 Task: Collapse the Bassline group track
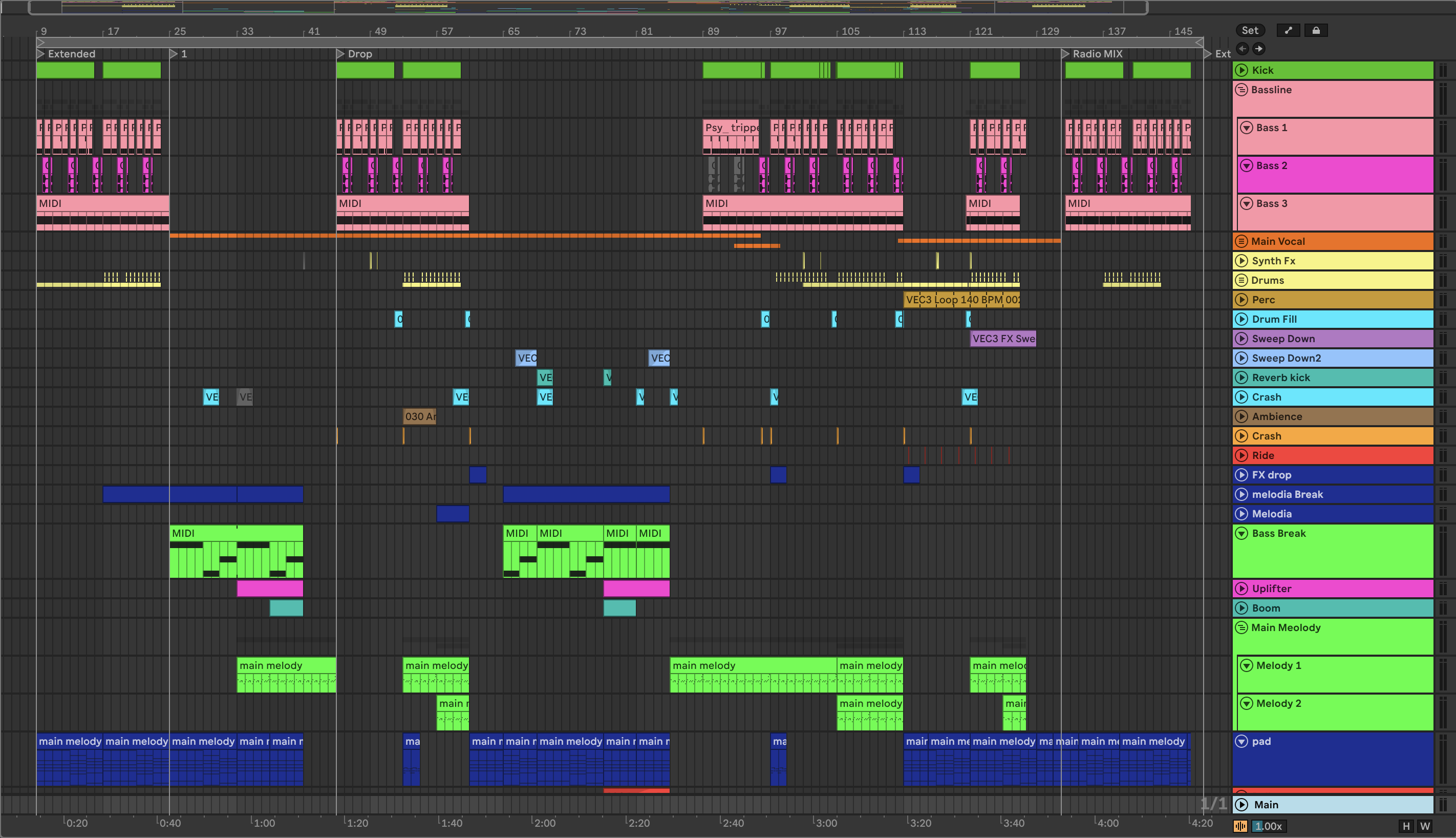(1241, 90)
